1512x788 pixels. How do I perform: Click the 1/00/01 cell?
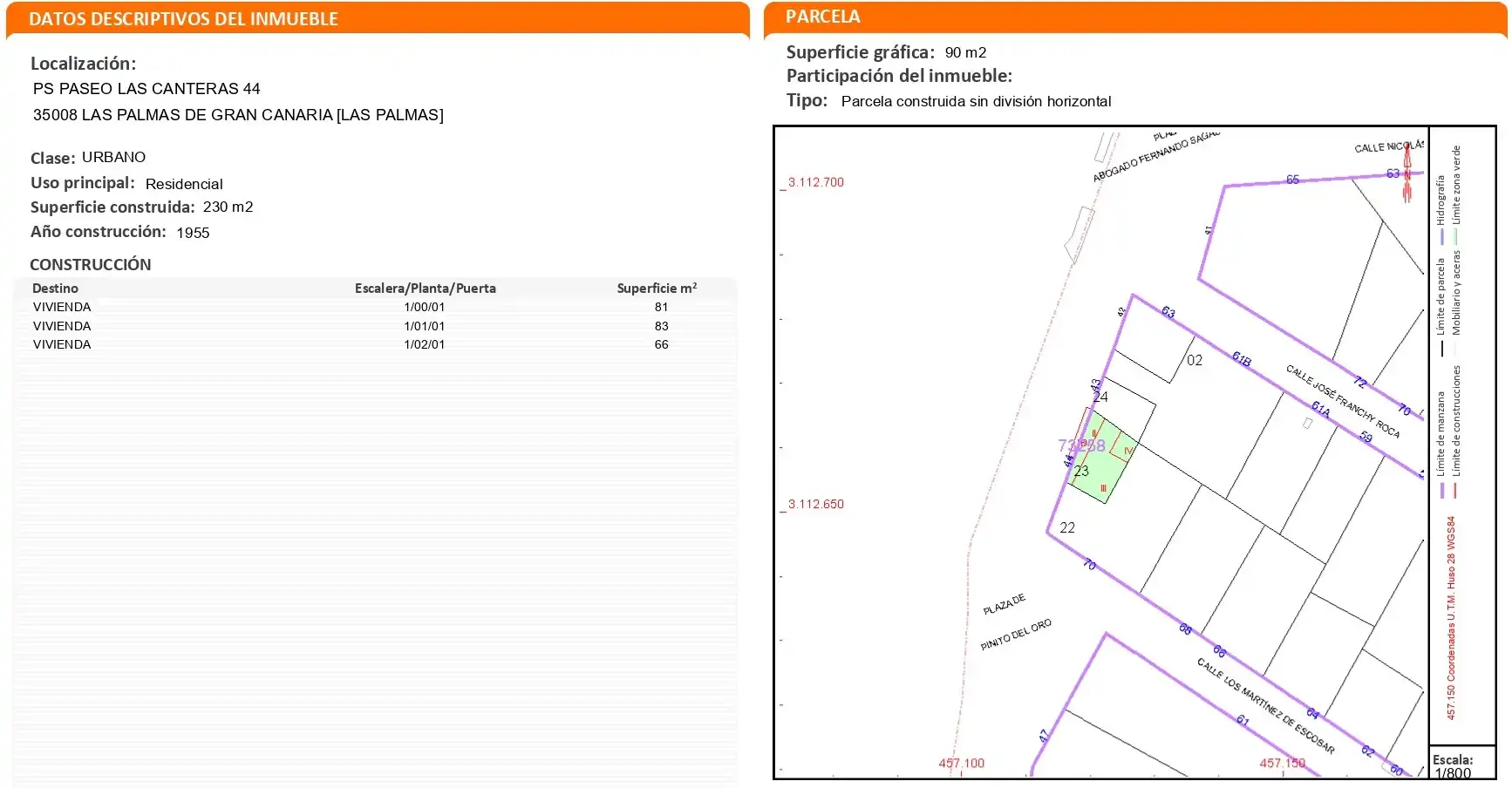(x=424, y=307)
